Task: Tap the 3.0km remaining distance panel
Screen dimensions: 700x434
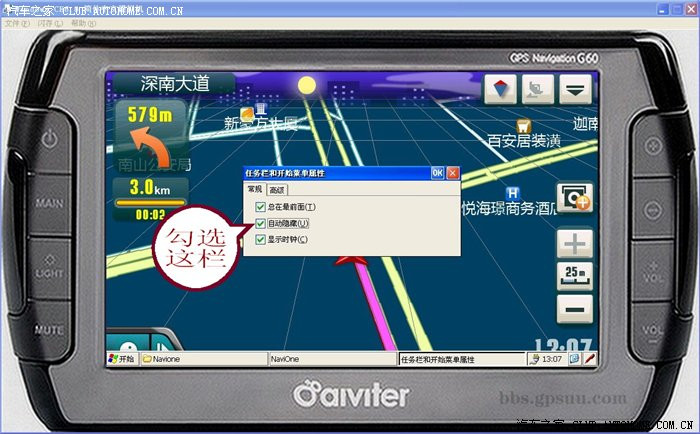Action: coord(150,187)
